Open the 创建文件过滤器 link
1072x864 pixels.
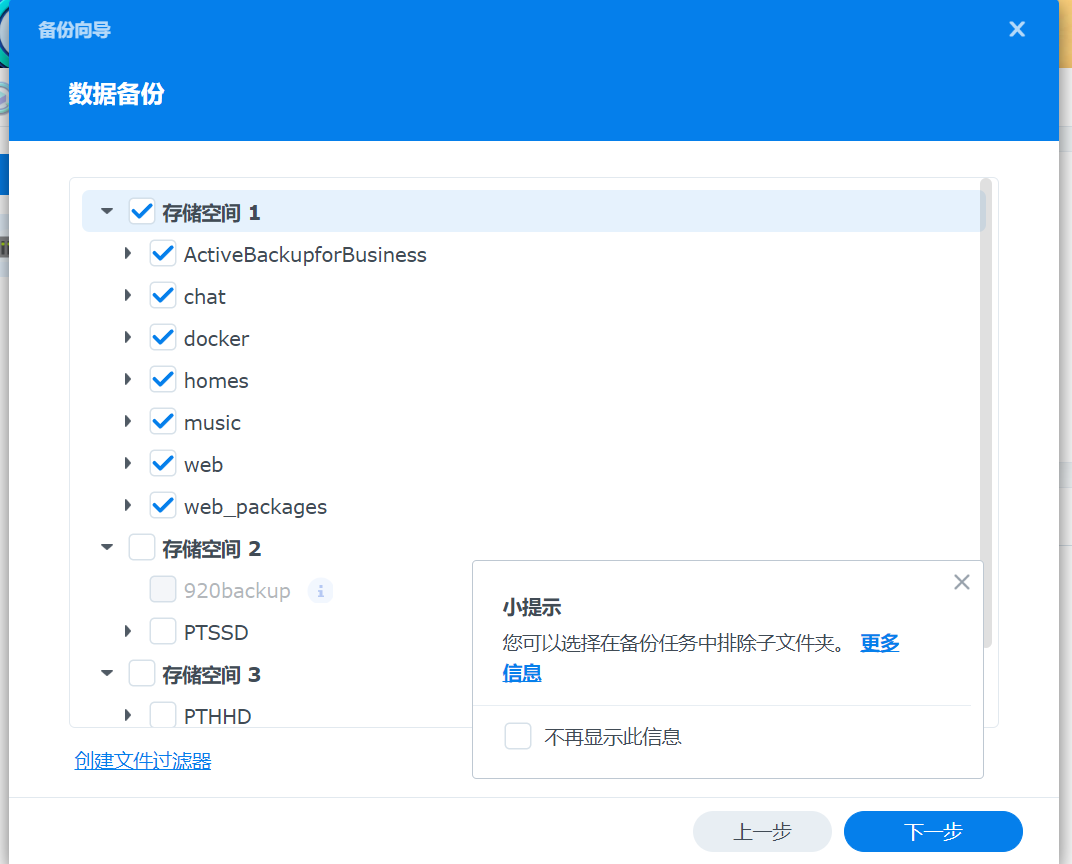(x=143, y=761)
